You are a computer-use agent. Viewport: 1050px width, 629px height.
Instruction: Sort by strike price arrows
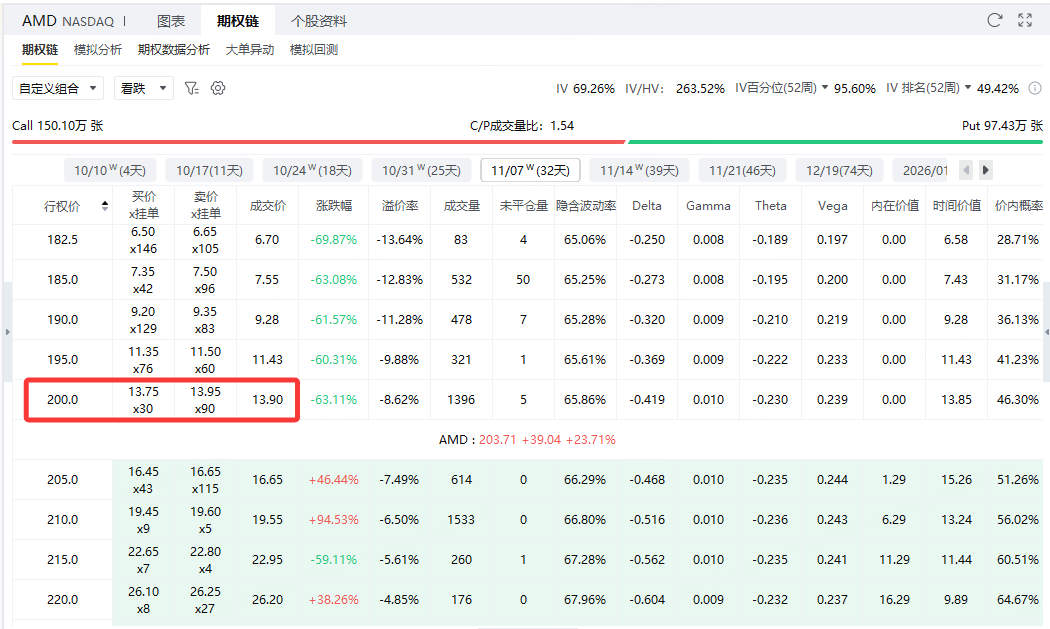point(104,206)
